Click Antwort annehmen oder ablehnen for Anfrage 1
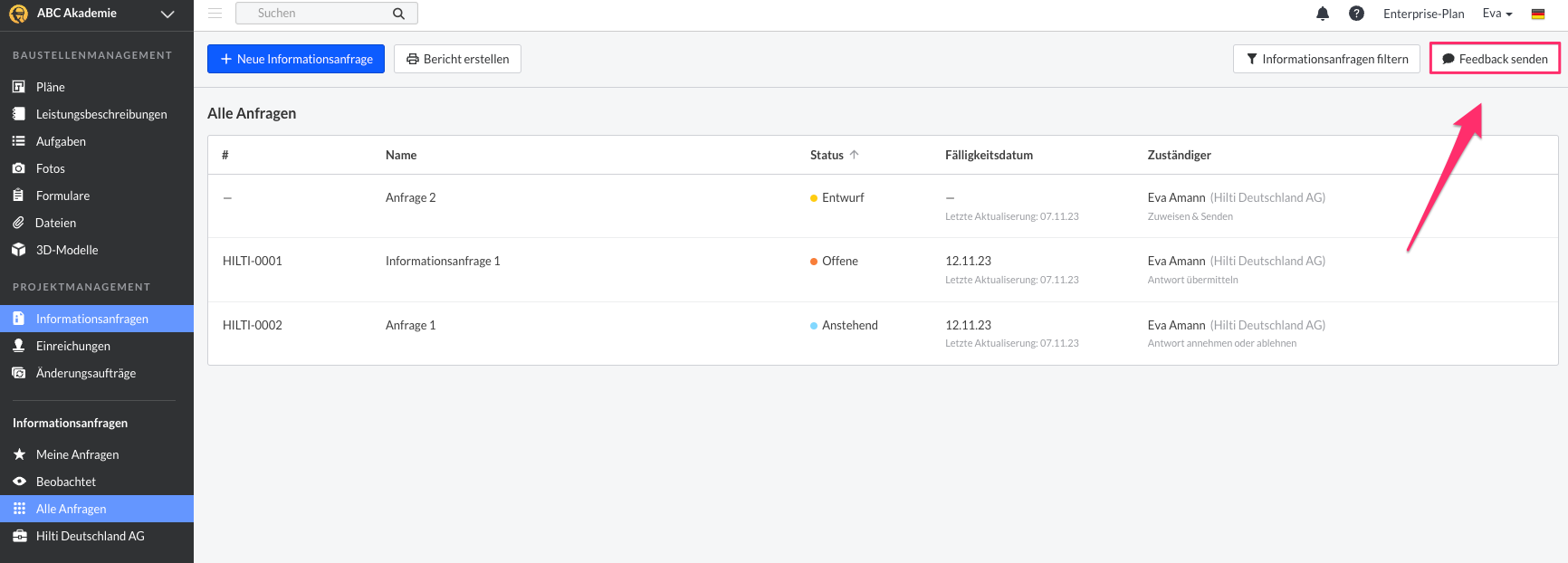Screen dimensions: 1568x563 click(x=1221, y=343)
